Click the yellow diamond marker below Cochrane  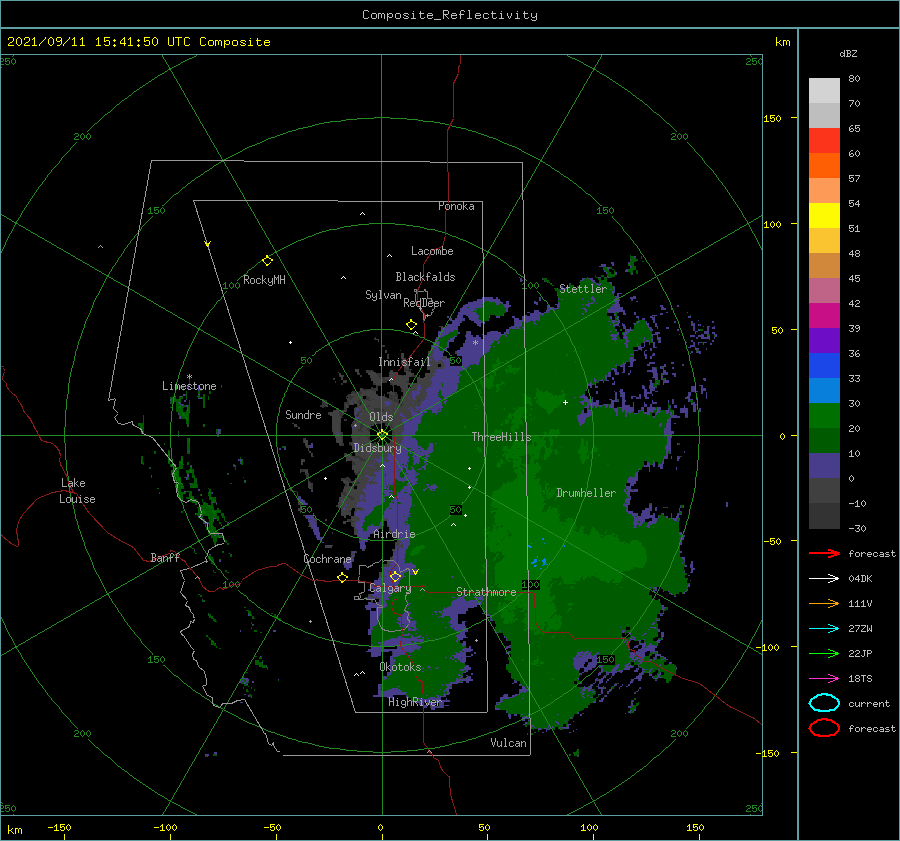[343, 577]
